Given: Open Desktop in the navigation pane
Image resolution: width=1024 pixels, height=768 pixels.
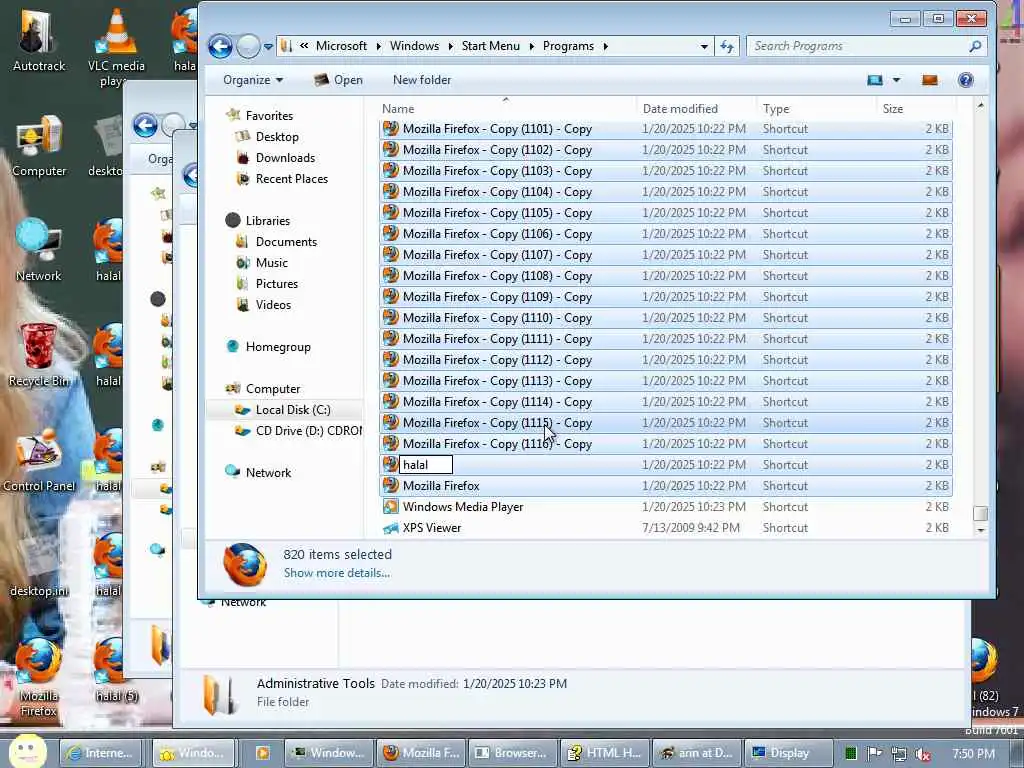Looking at the screenshot, I should click(x=277, y=136).
